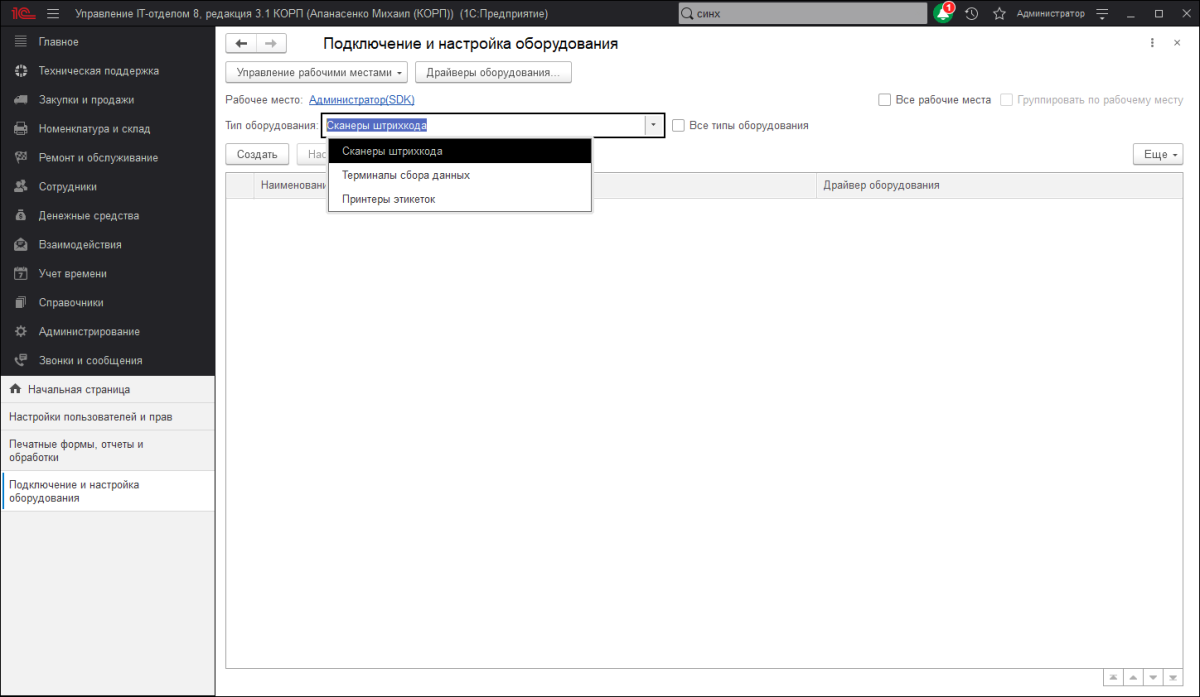Viewport: 1200px width, 697px height.
Task: Click the search field in title bar
Action: [800, 14]
